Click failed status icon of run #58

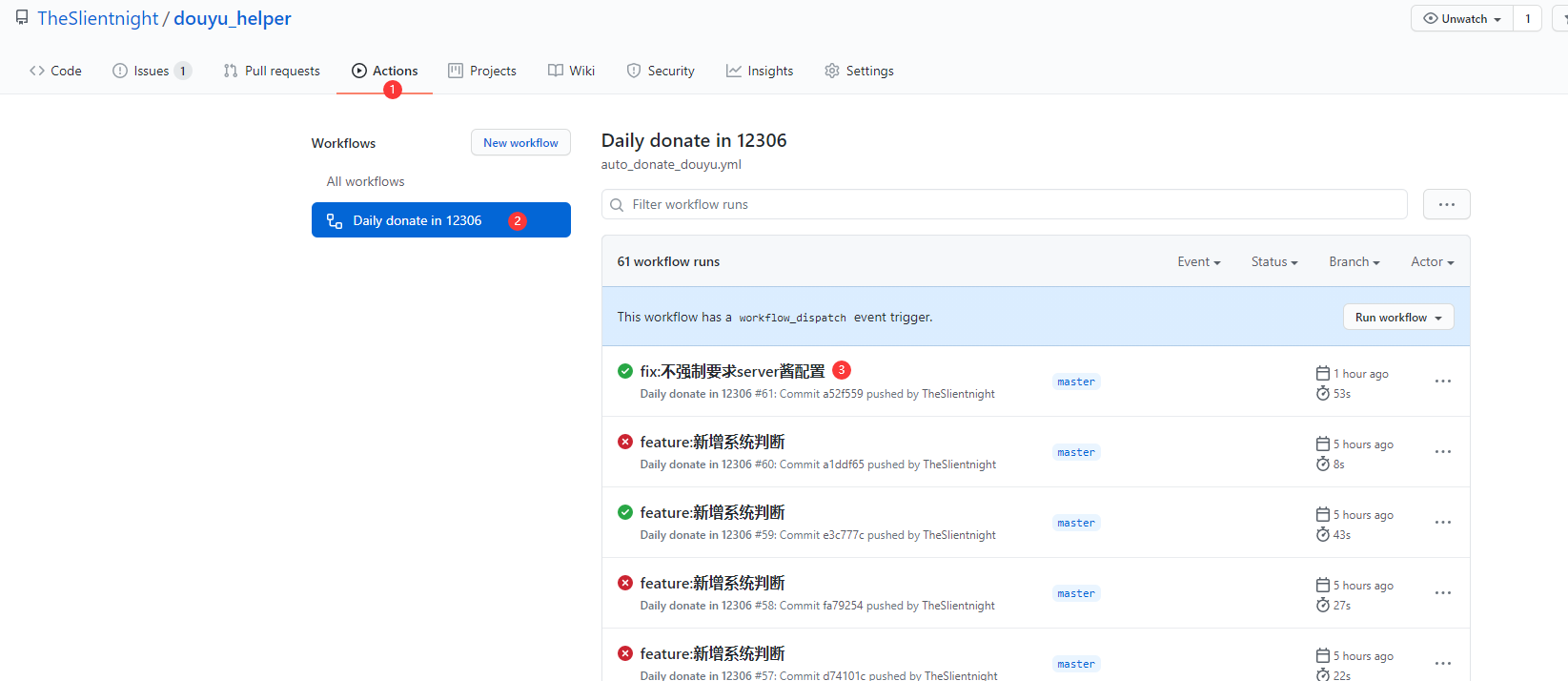click(625, 583)
